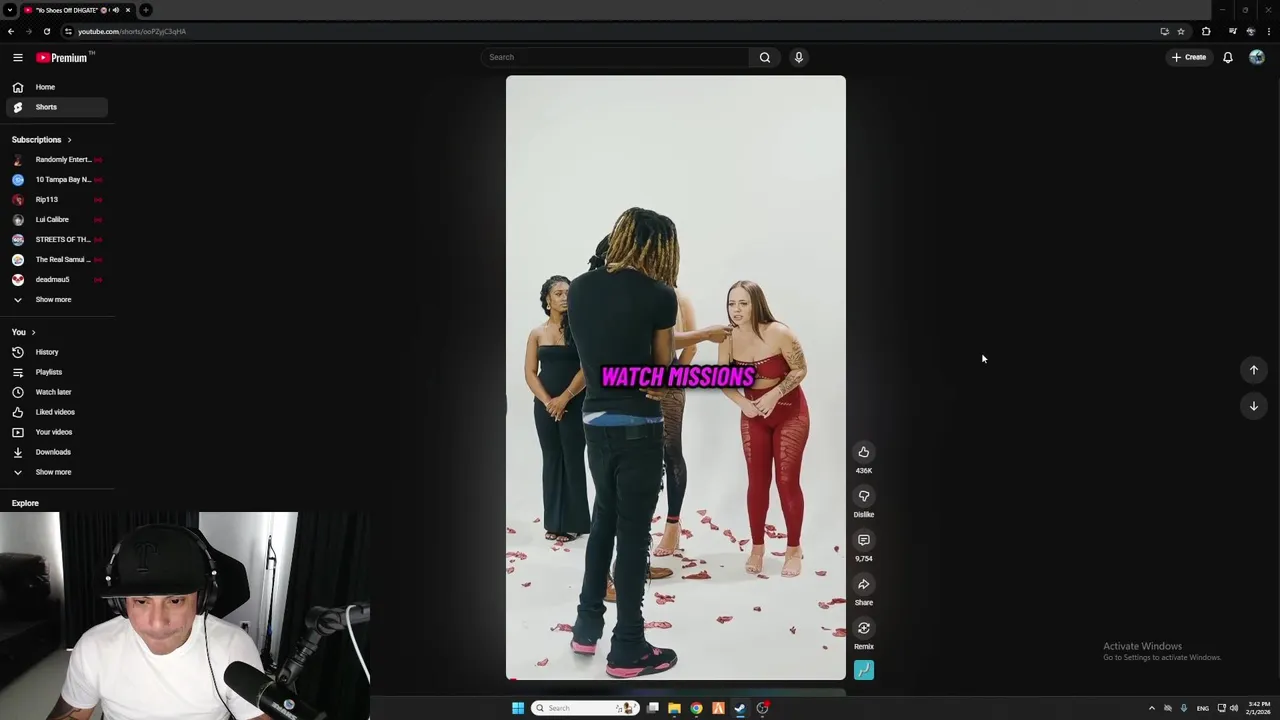Mute the tab via speaker icon
Screen dimensions: 1280x720
(x=116, y=10)
